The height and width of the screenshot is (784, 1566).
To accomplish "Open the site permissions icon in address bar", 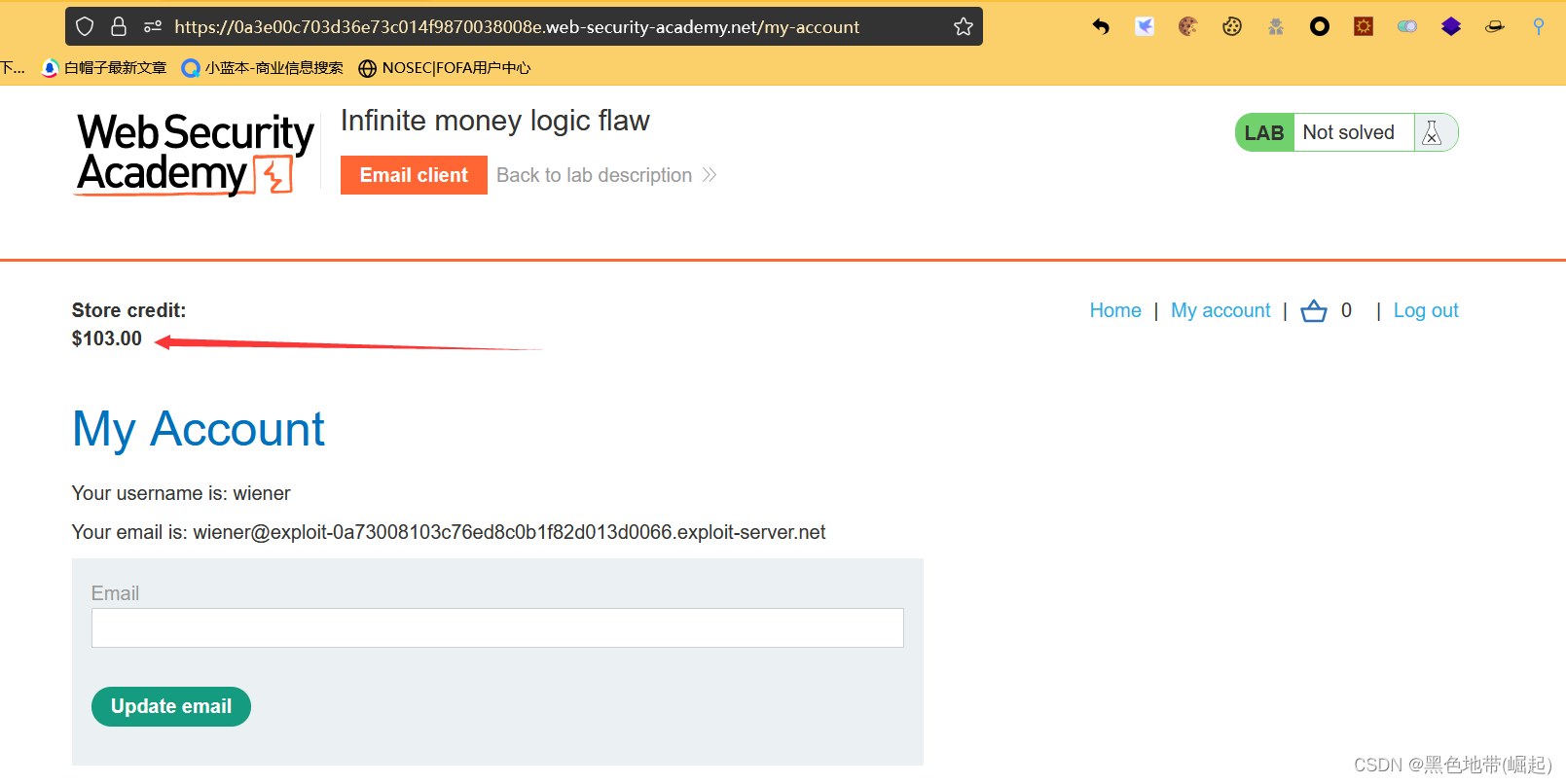I will (x=153, y=26).
